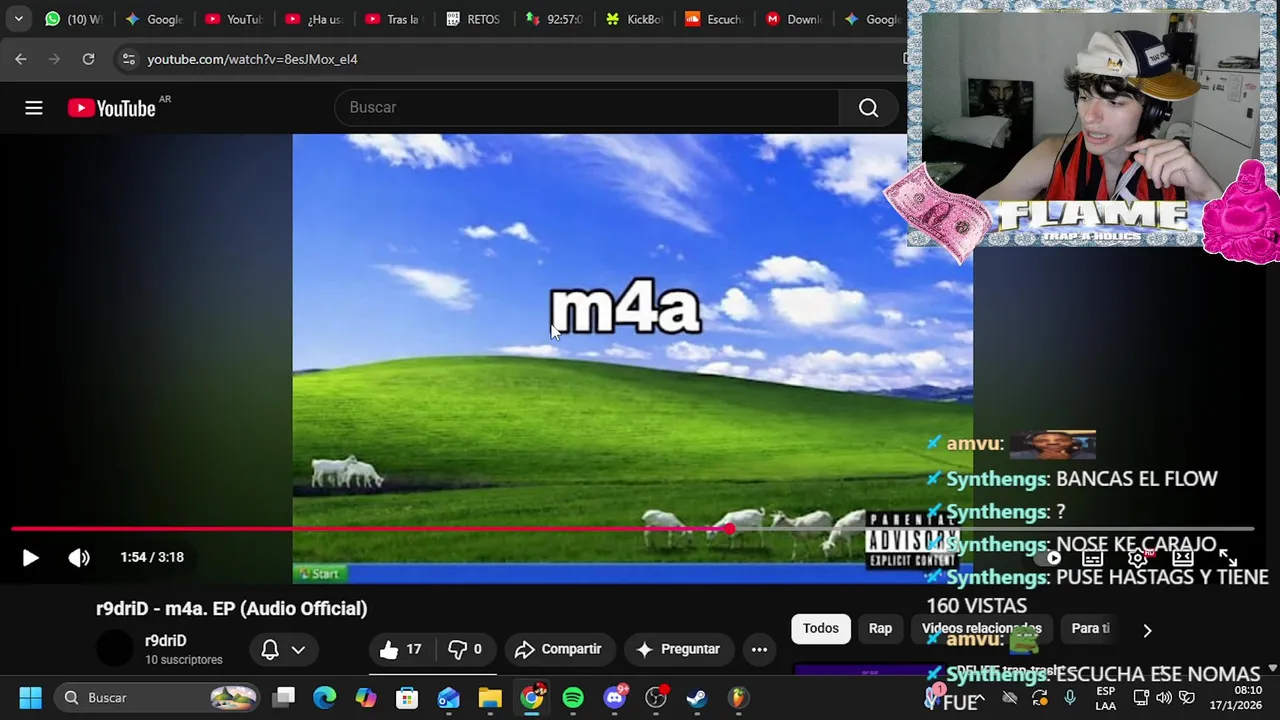Open Outlook from the taskbar

[x=448, y=698]
